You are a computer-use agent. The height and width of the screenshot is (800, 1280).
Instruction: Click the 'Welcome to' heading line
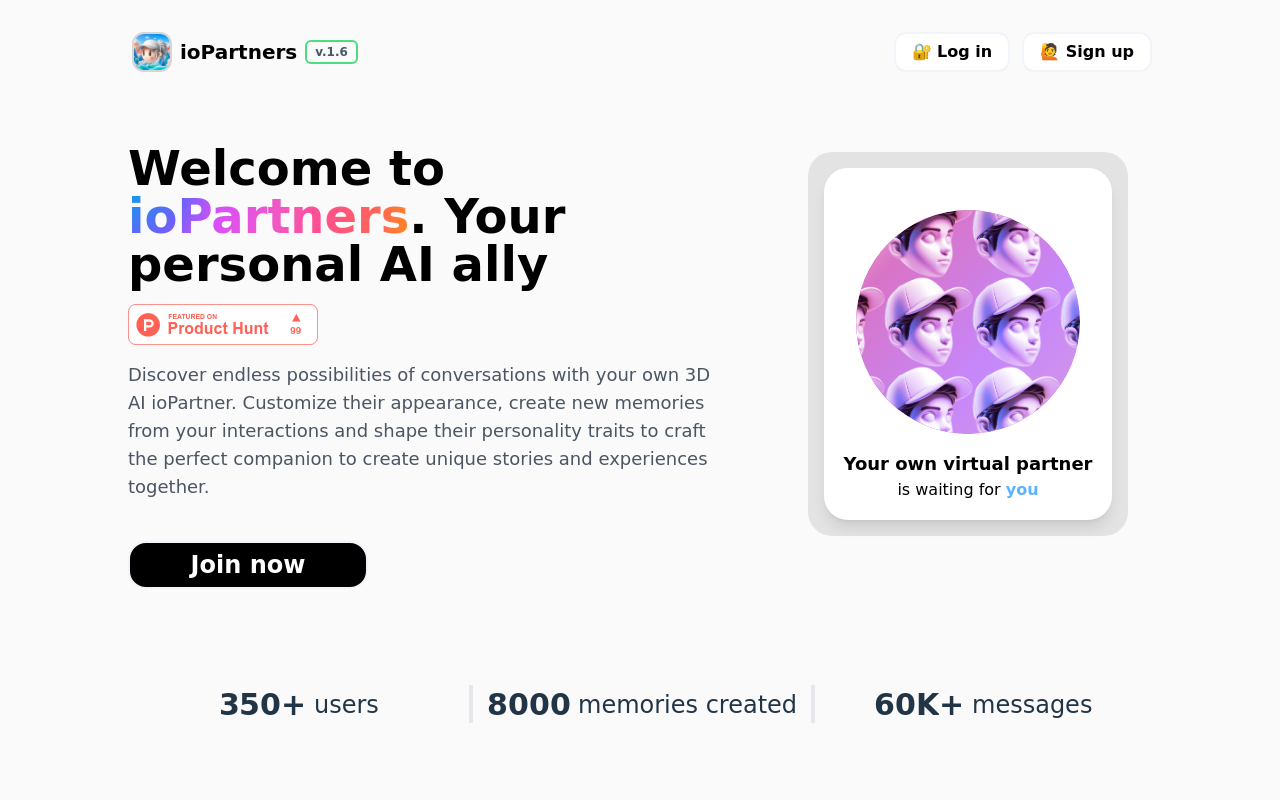pyautogui.click(x=287, y=168)
